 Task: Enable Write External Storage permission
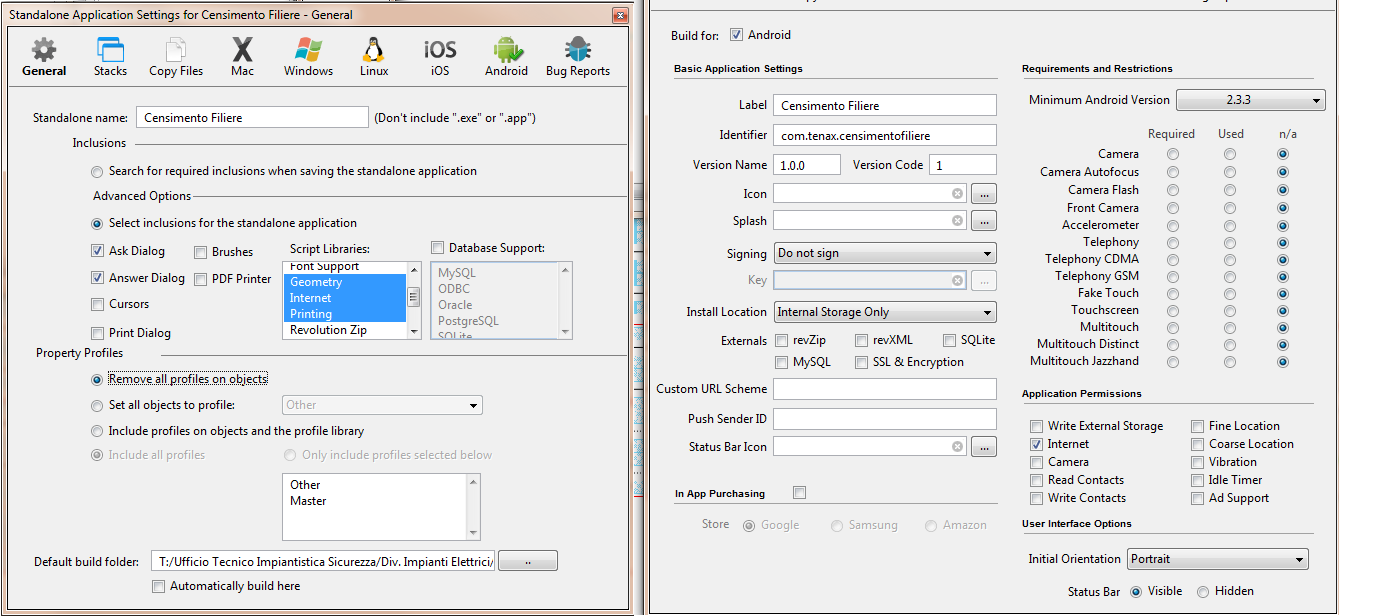1037,426
